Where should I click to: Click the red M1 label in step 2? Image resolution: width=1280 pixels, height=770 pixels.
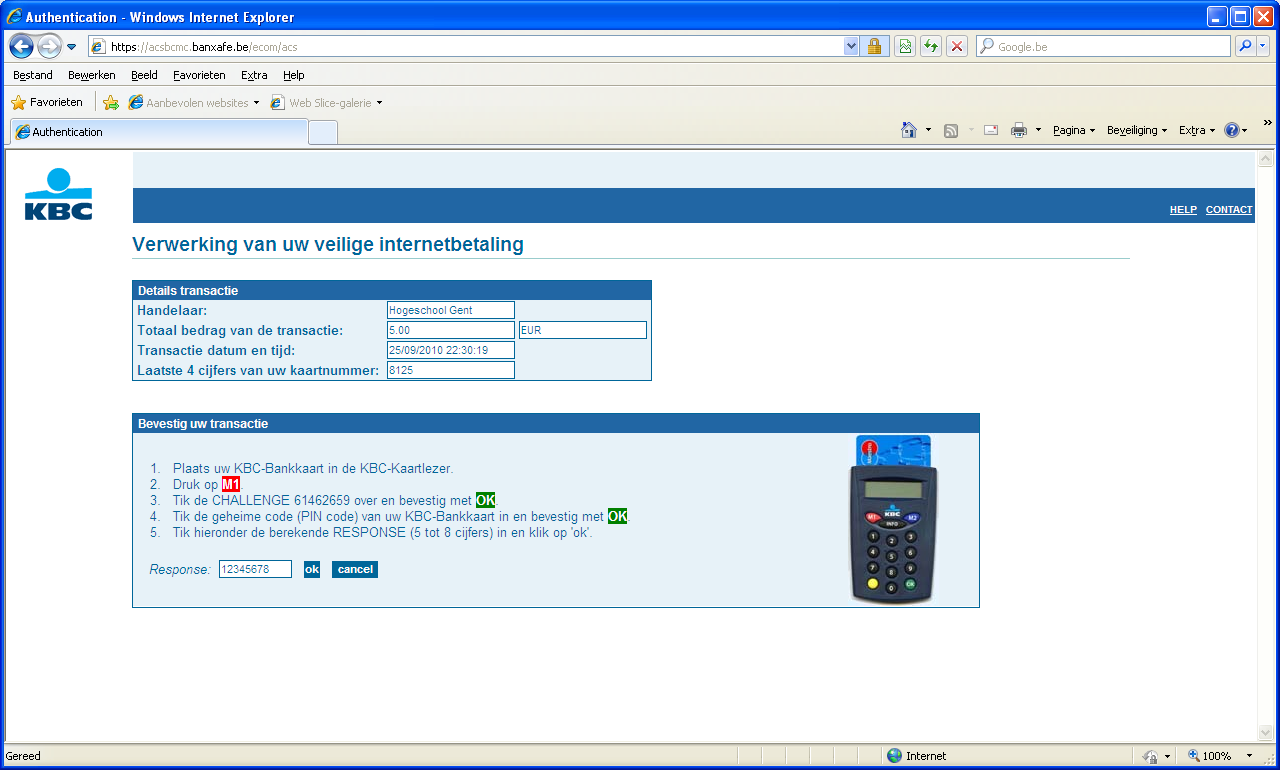click(231, 484)
